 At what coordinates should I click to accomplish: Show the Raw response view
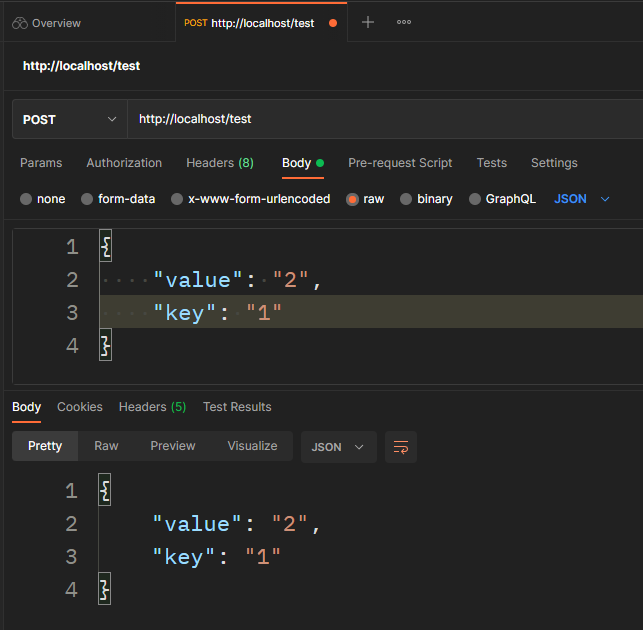click(x=106, y=446)
